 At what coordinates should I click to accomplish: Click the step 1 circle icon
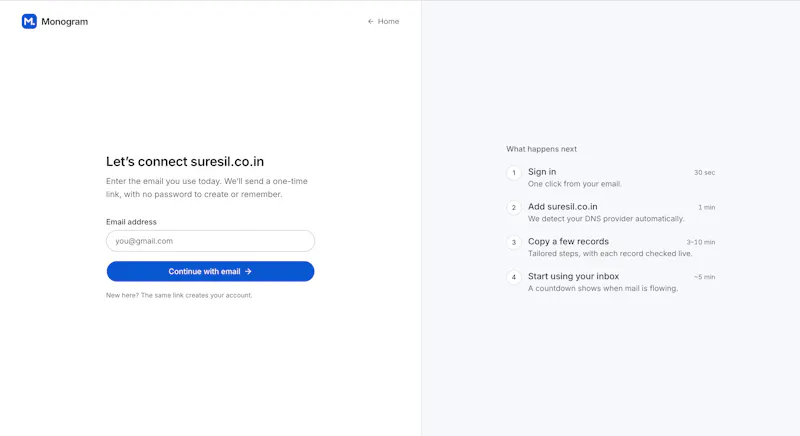point(514,173)
